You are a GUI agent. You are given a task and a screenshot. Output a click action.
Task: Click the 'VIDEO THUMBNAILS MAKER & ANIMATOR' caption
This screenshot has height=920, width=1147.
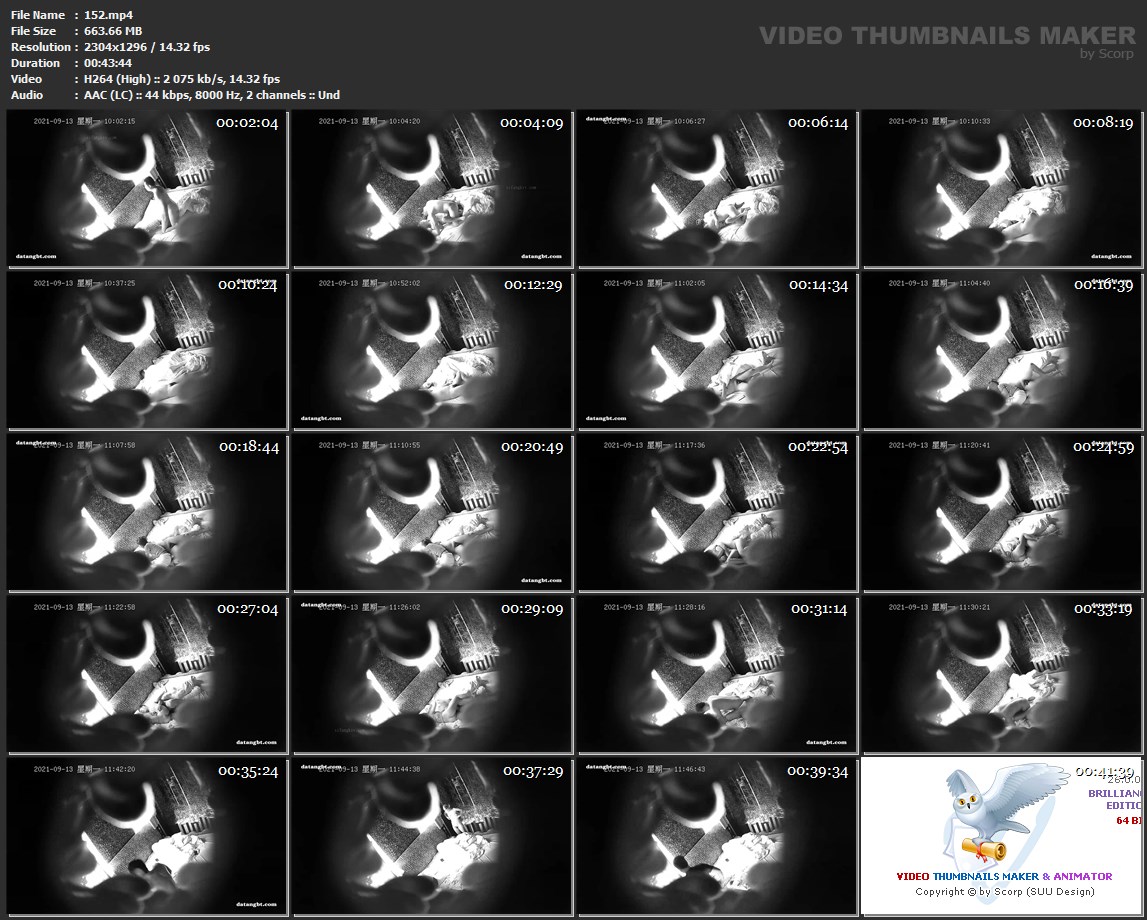1004,876
